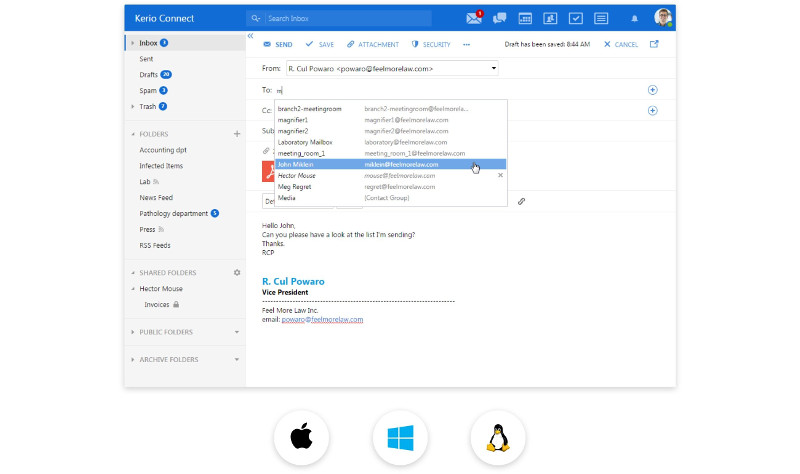Screen dimensions: 800x474
Task: Cancel the draft message
Action: click(x=621, y=45)
